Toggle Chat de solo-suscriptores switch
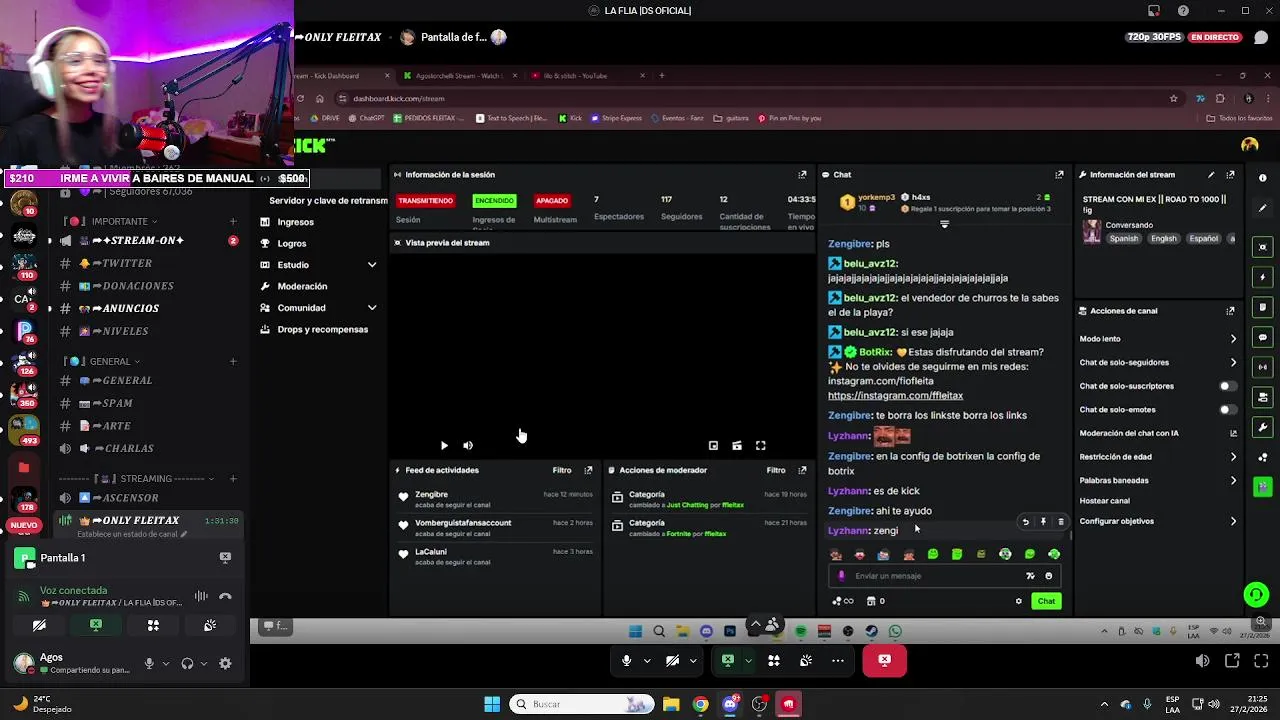1280x720 pixels. tap(1227, 386)
